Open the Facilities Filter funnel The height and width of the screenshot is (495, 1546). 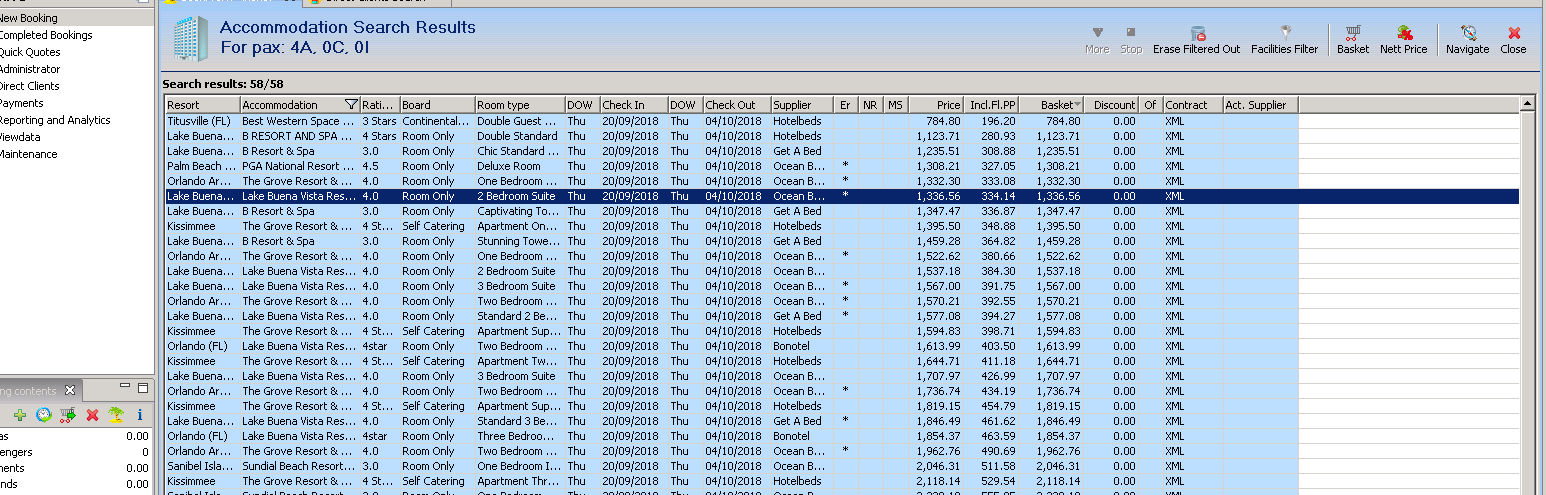[1285, 33]
